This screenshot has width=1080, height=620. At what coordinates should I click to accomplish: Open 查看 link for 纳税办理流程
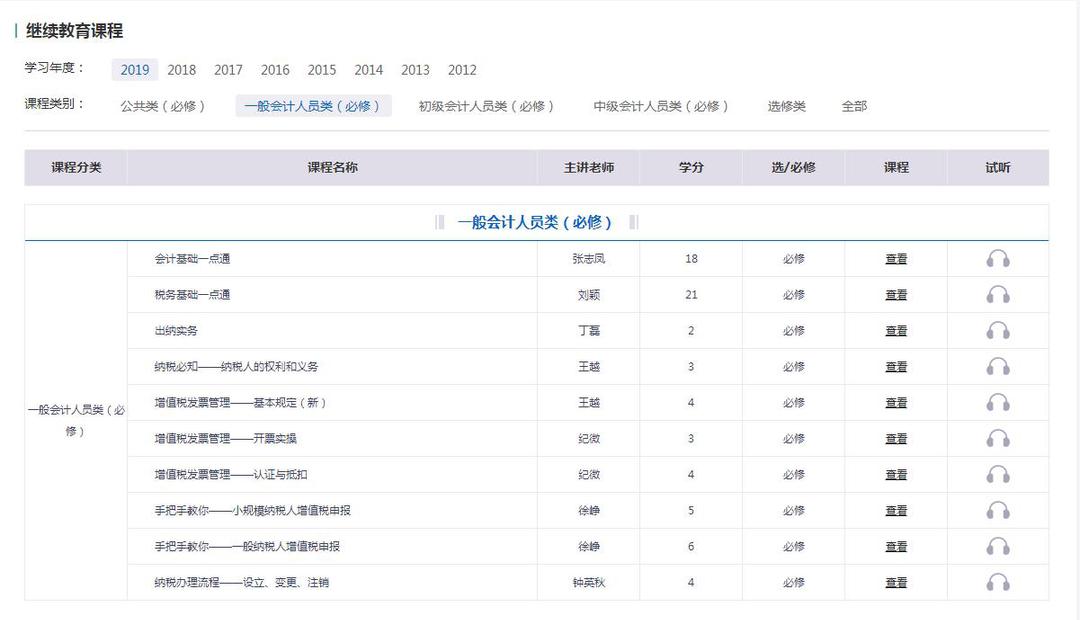point(896,582)
